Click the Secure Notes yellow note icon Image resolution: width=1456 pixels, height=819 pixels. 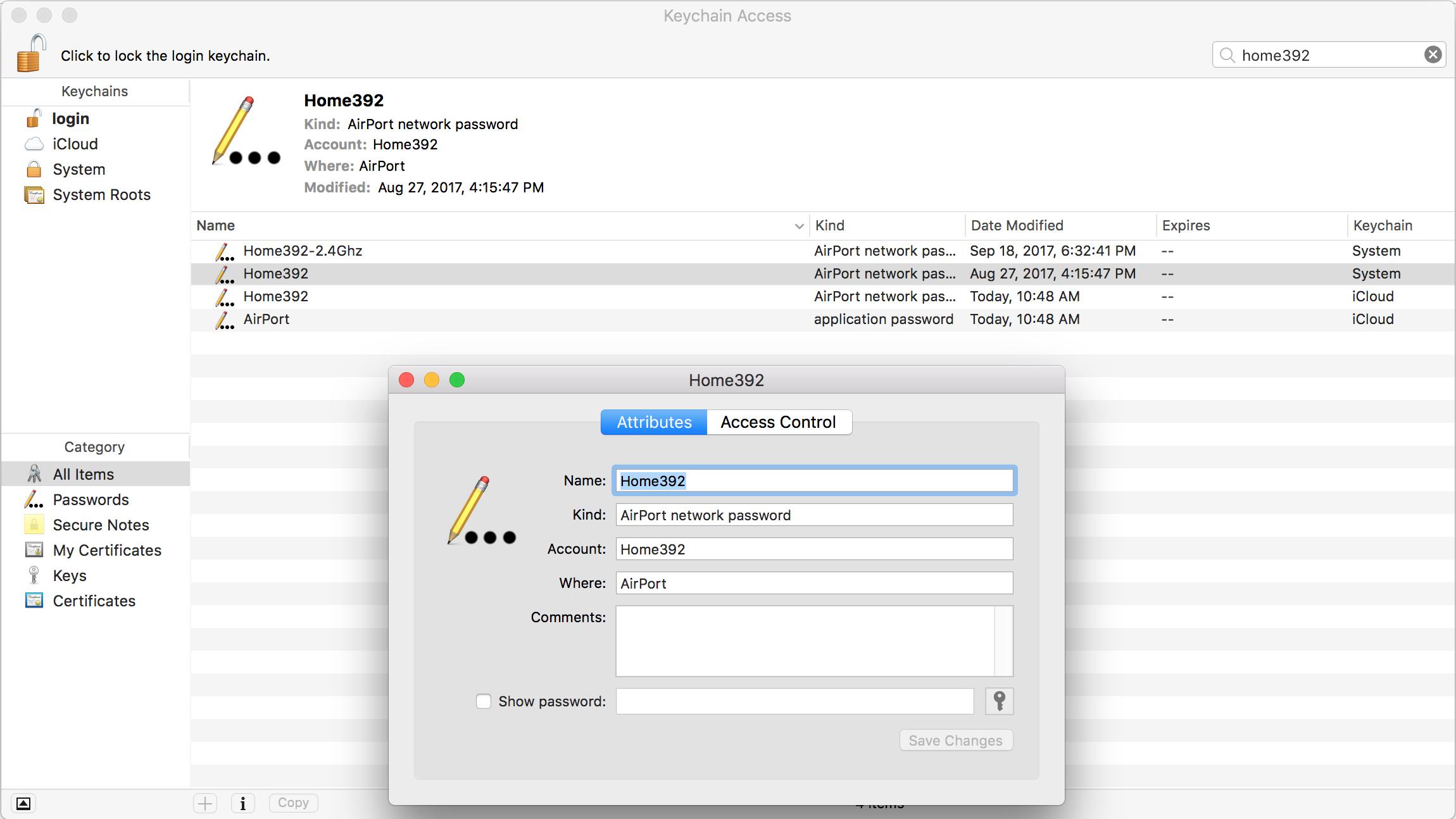[x=34, y=525]
